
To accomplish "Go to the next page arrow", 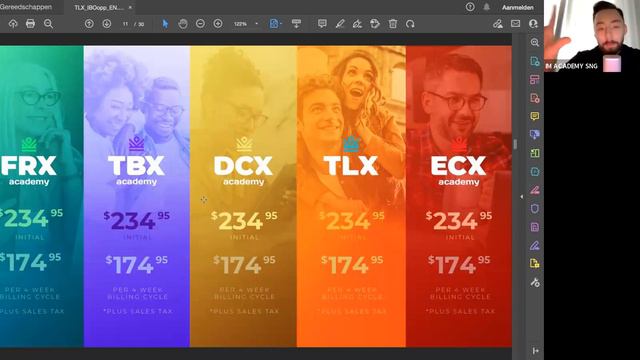I will 107,24.
